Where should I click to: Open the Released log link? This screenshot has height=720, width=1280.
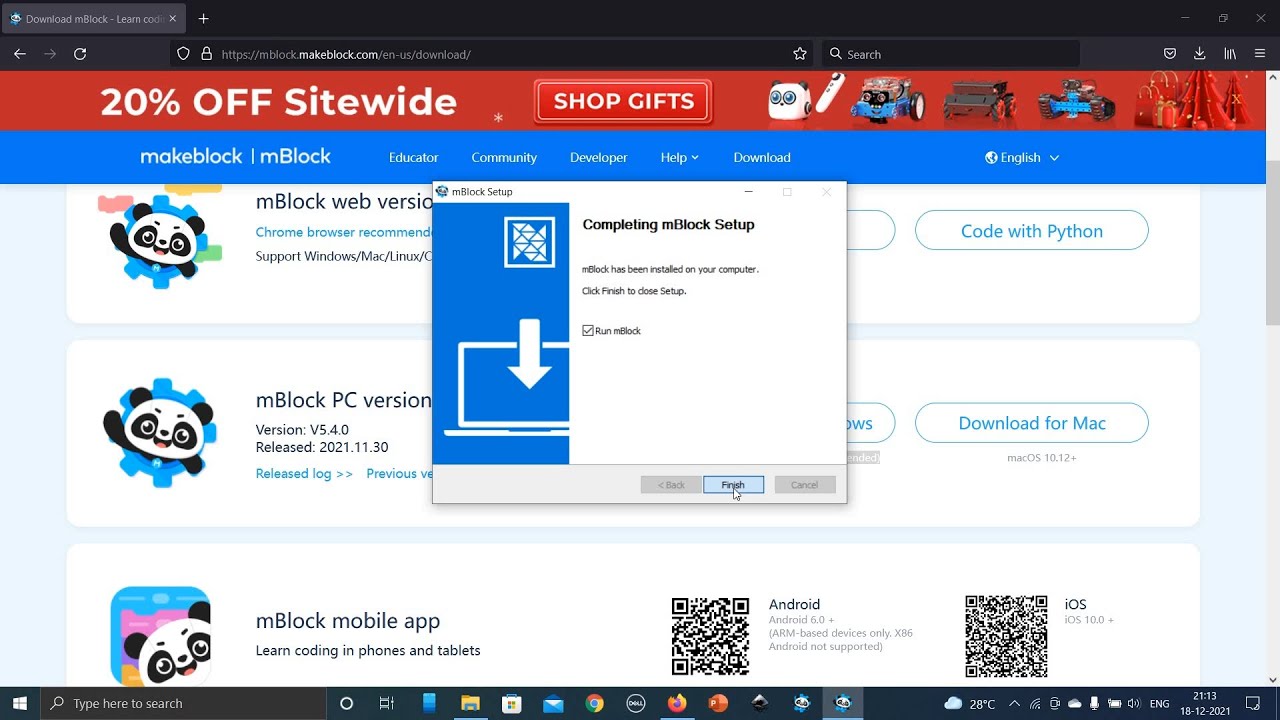pyautogui.click(x=304, y=474)
